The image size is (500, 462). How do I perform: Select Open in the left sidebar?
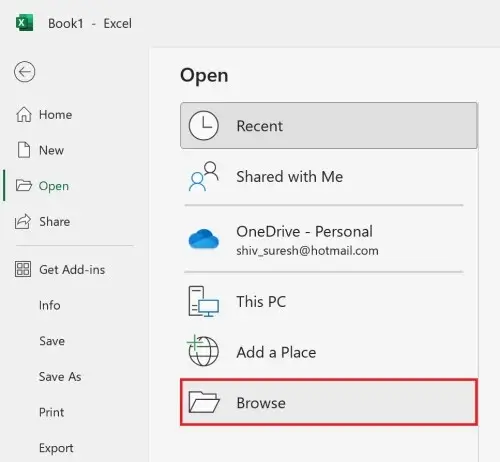(42, 186)
